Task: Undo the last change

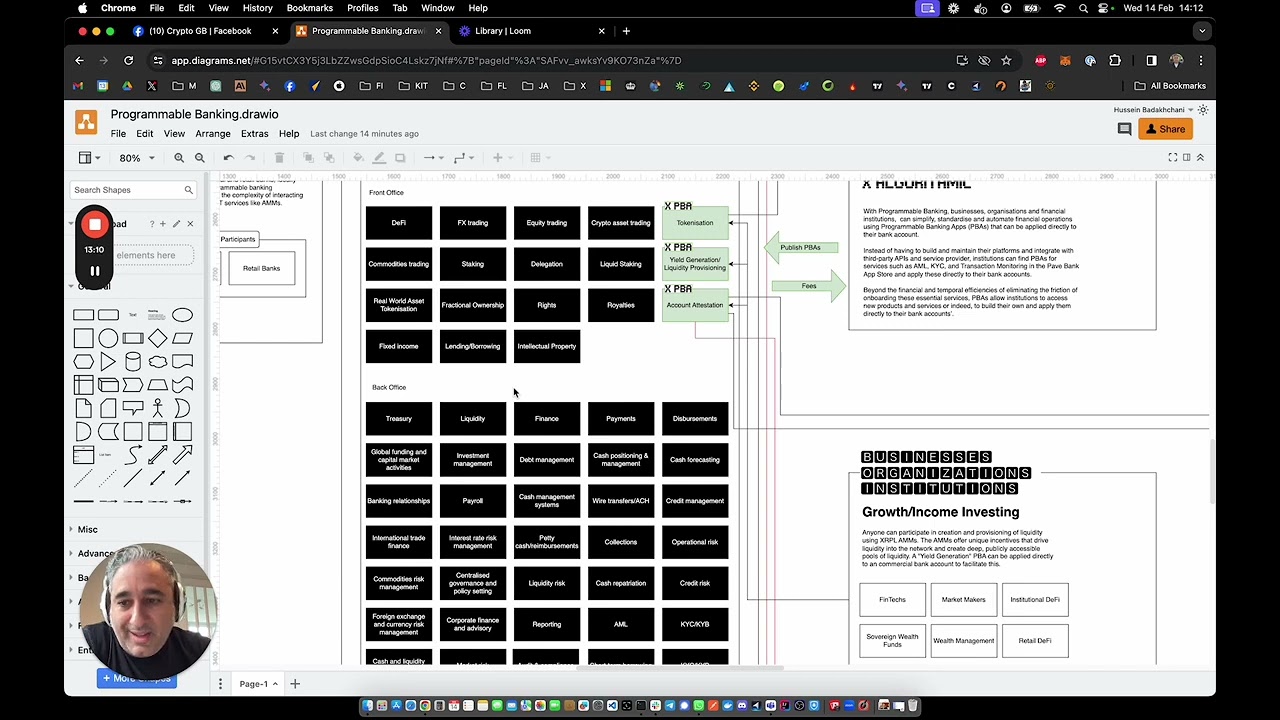Action: (x=229, y=158)
